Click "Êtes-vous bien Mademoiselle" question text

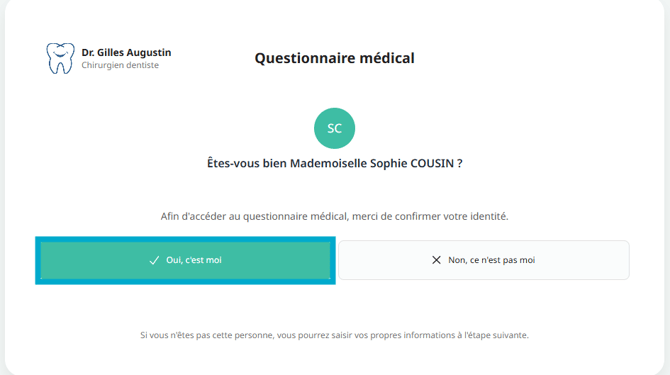point(287,163)
